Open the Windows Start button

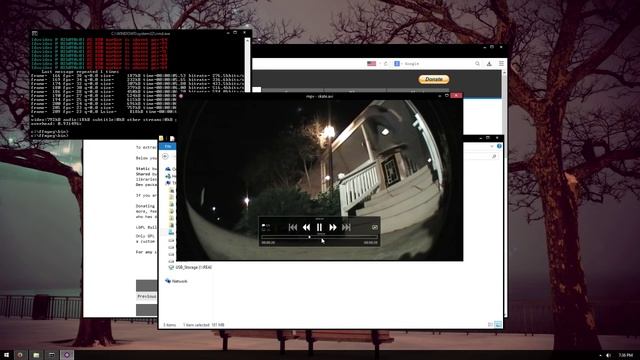coord(6,355)
